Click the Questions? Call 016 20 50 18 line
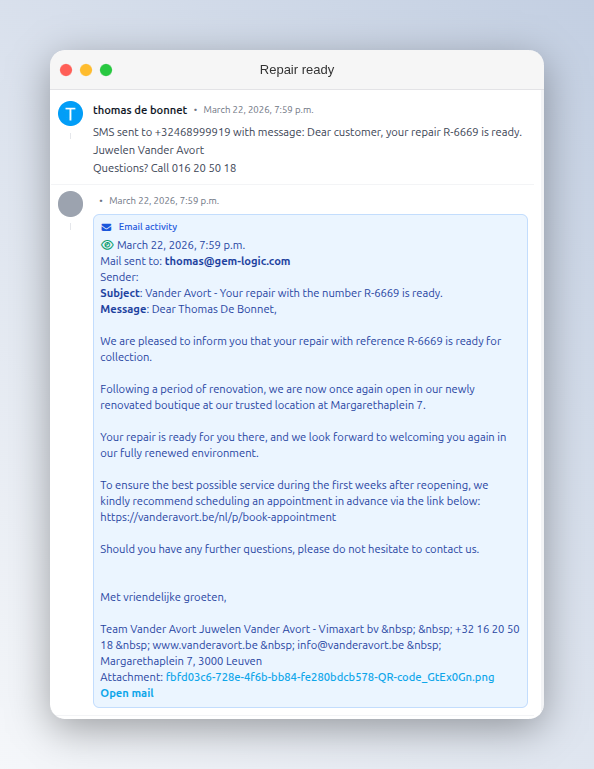Viewport: 594px width, 769px height. [x=165, y=168]
